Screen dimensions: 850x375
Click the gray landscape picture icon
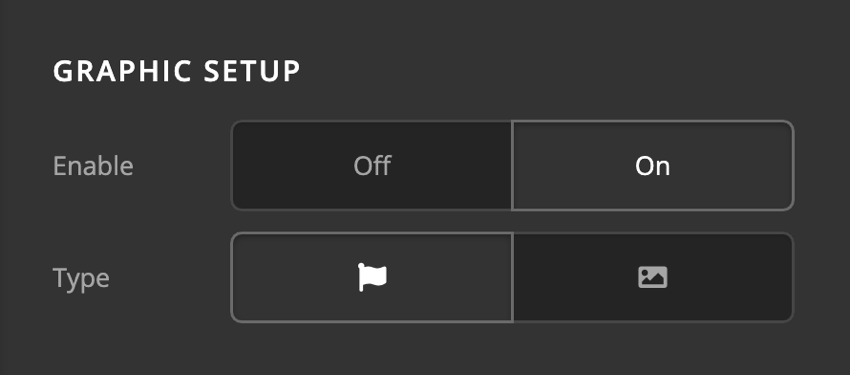coord(653,277)
